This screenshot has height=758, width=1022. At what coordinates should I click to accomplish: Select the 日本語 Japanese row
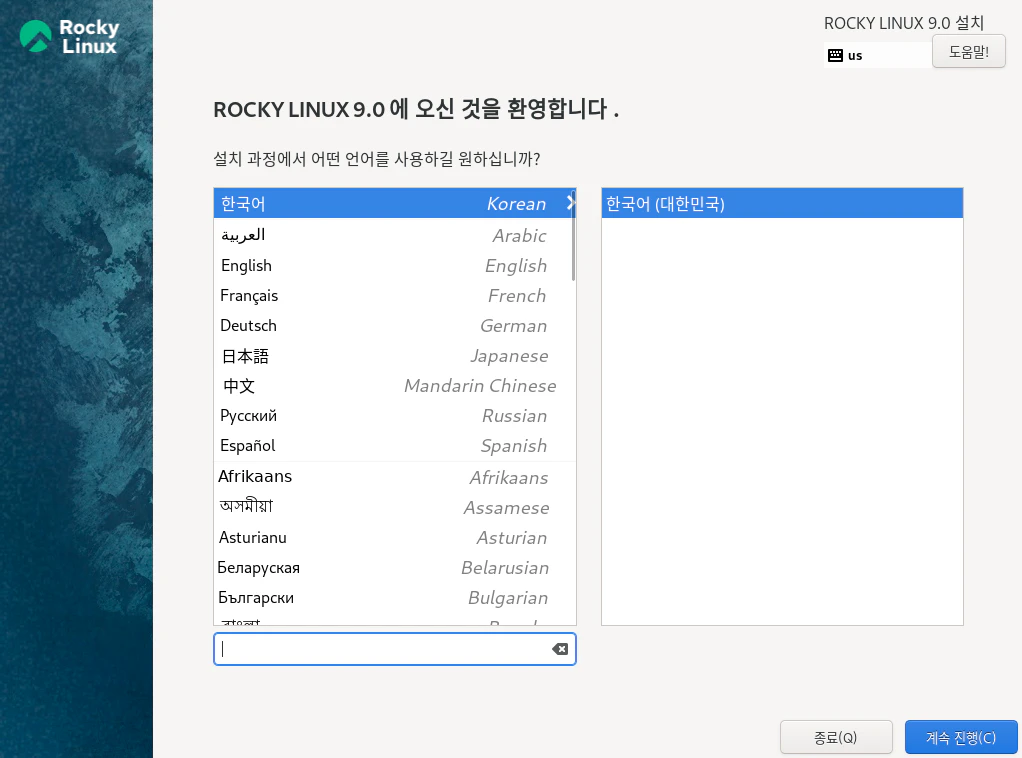(x=394, y=355)
